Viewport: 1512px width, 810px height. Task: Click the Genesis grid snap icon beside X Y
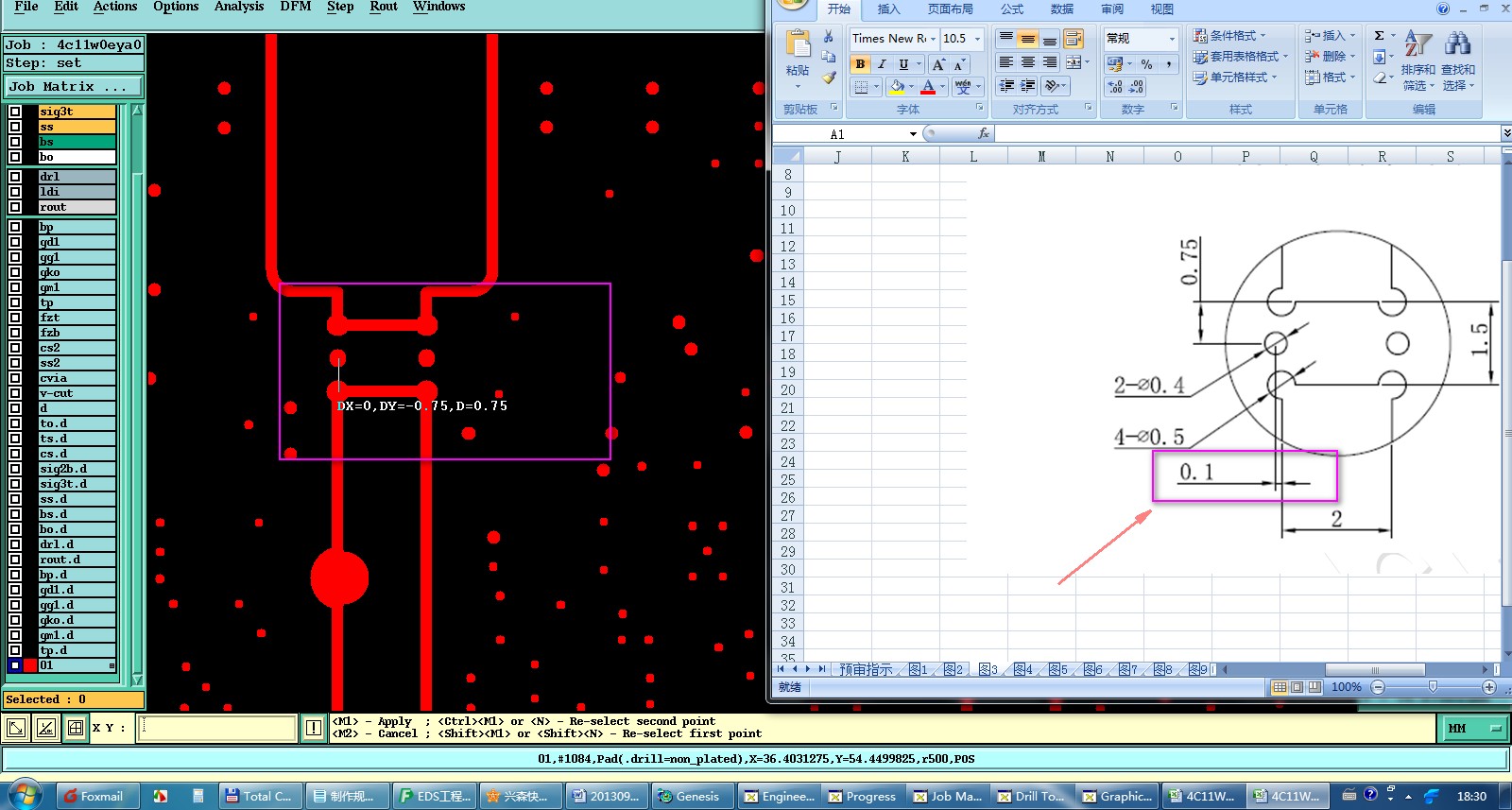coord(75,728)
